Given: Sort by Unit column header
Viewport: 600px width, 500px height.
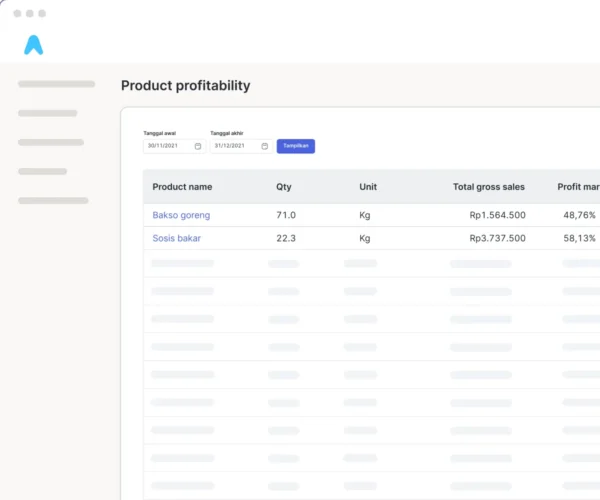Looking at the screenshot, I should [368, 187].
